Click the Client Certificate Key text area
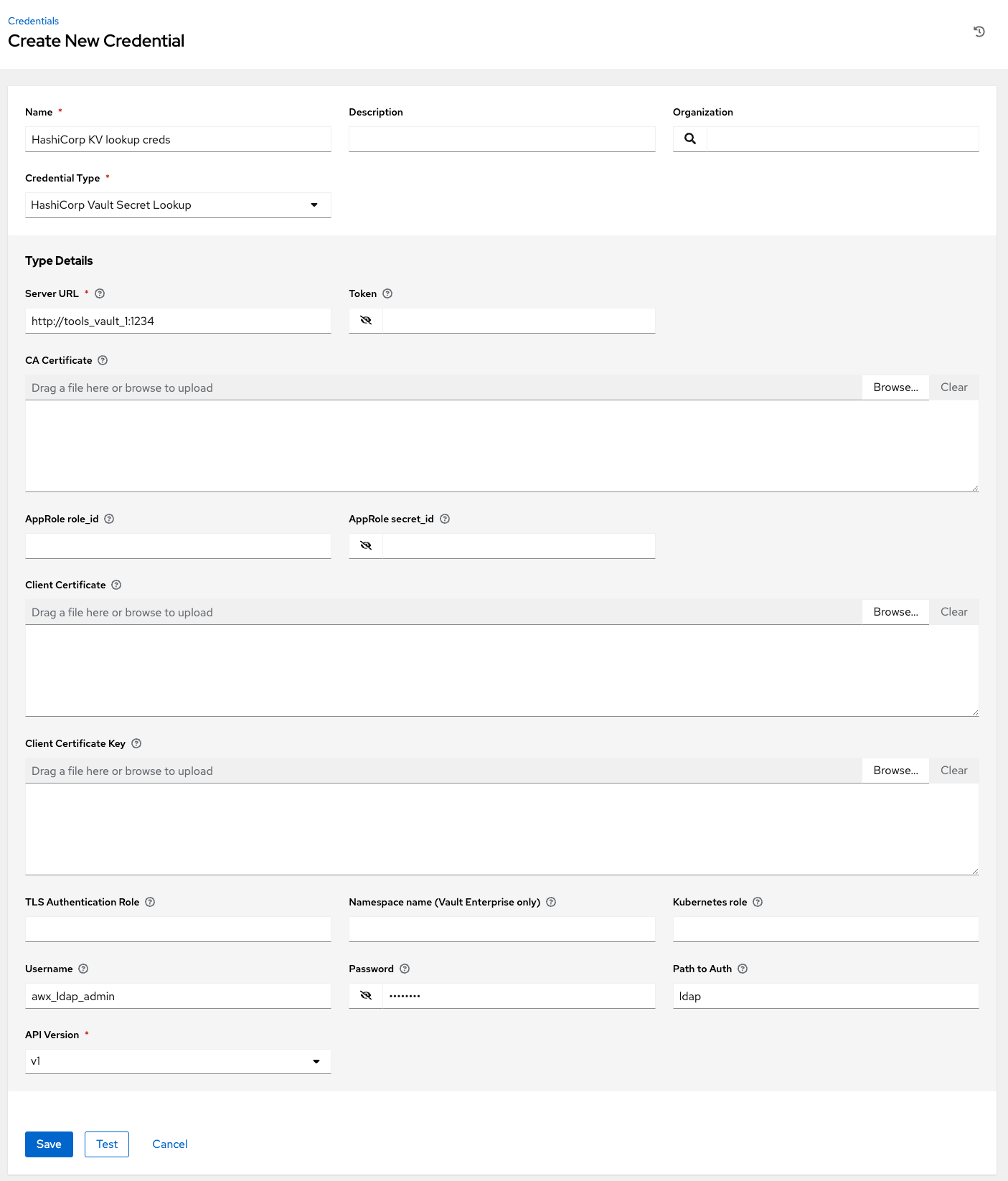The width and height of the screenshot is (1008, 1181). 502,829
